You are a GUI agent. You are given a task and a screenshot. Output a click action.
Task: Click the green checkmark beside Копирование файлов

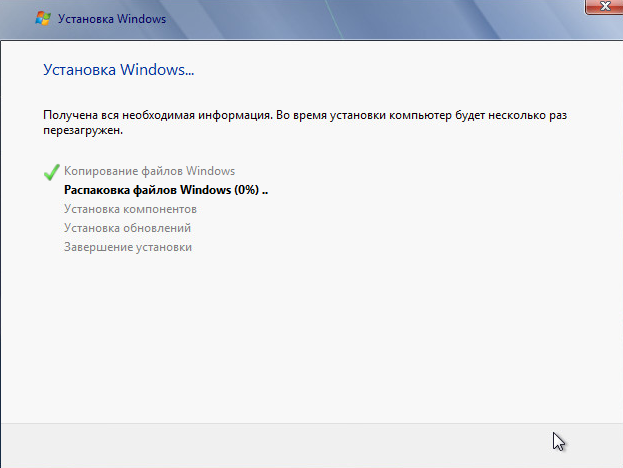click(x=52, y=172)
